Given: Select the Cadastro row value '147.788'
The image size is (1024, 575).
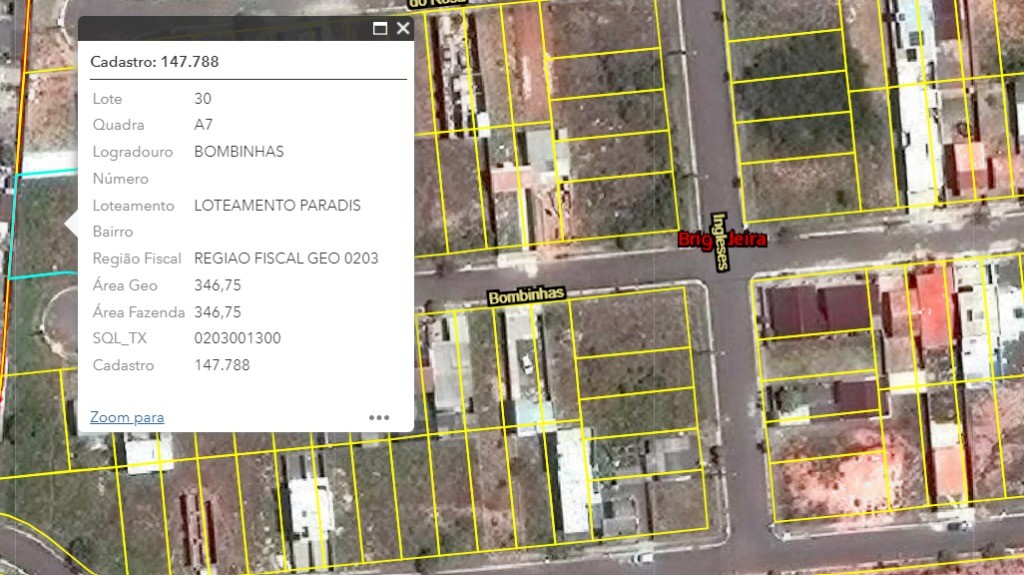Looking at the screenshot, I should click(222, 365).
